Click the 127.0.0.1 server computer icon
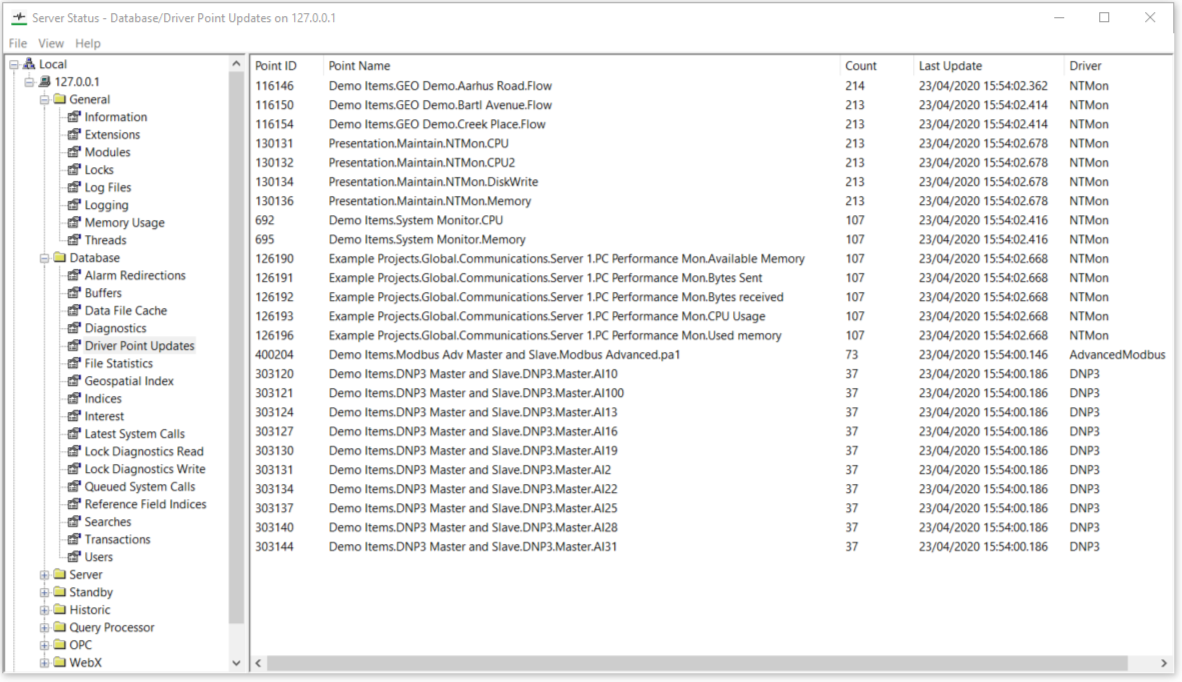This screenshot has width=1182, height=682. 44,82
